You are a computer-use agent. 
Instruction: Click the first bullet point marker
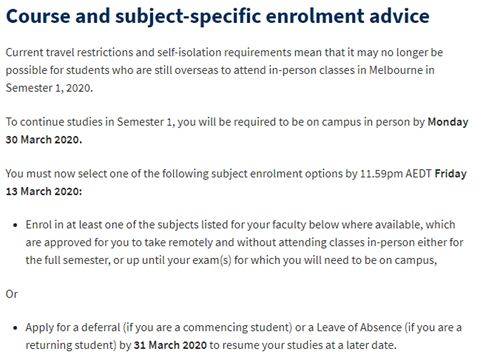[x=15, y=226]
